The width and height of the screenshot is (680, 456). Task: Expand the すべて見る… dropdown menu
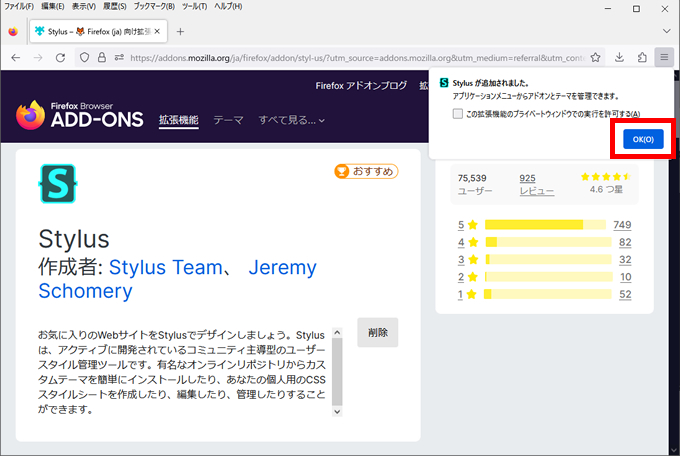[x=291, y=120]
